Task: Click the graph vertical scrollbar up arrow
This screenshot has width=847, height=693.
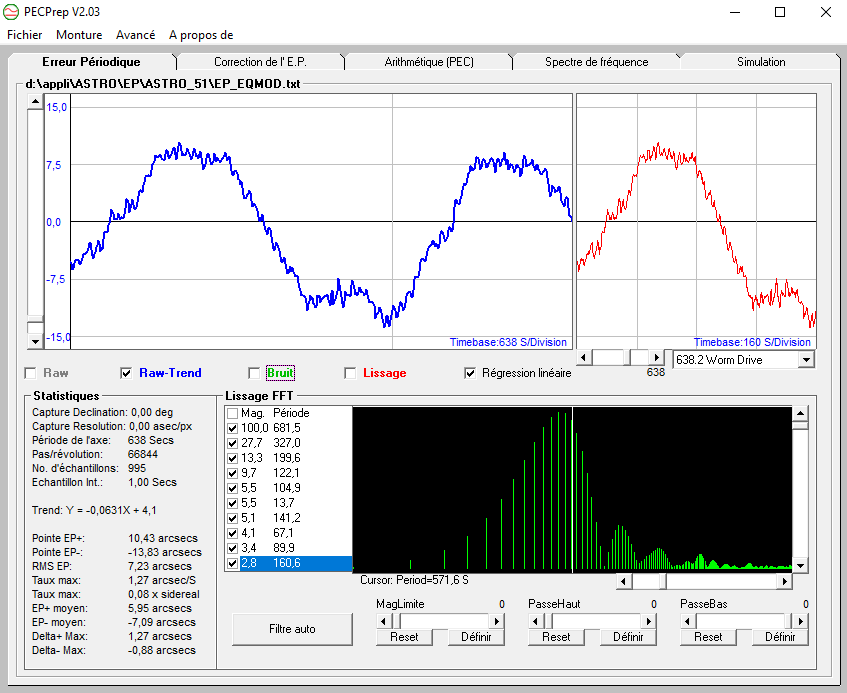Action: (x=35, y=102)
